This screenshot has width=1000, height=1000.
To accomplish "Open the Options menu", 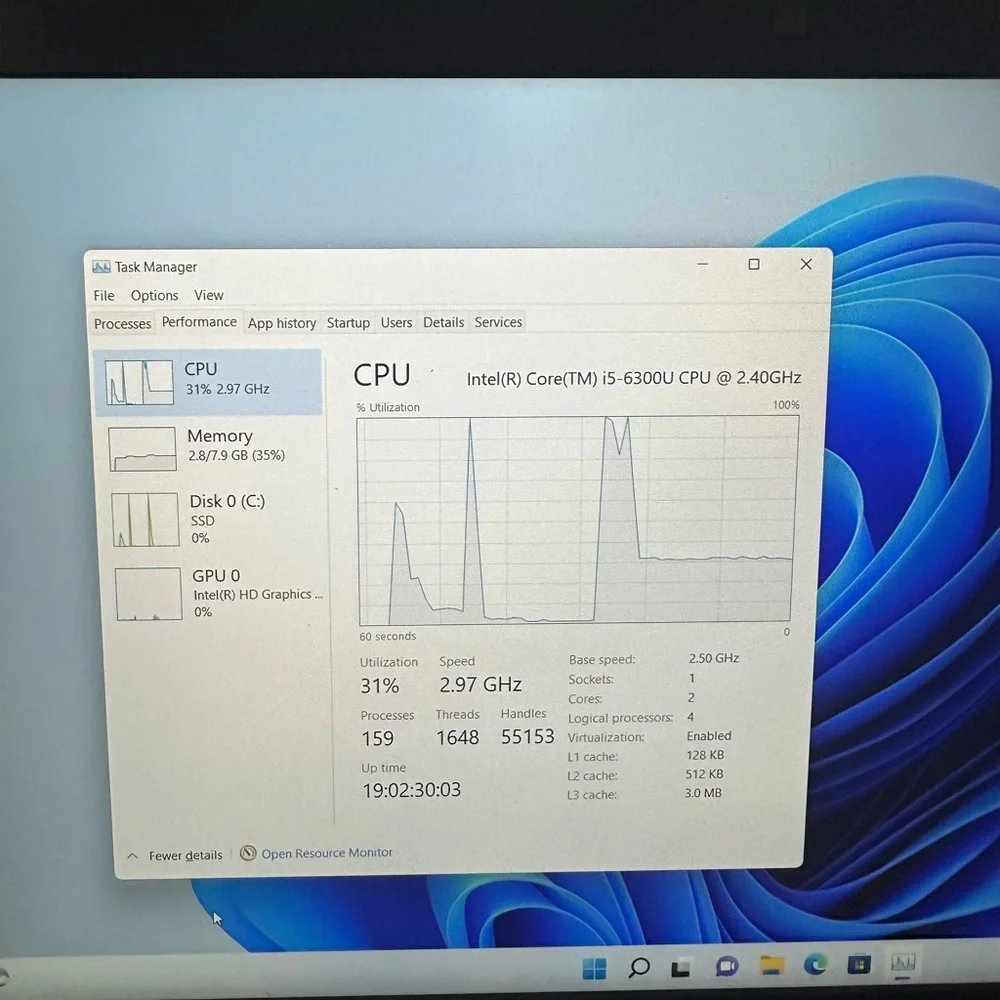I will tap(154, 295).
